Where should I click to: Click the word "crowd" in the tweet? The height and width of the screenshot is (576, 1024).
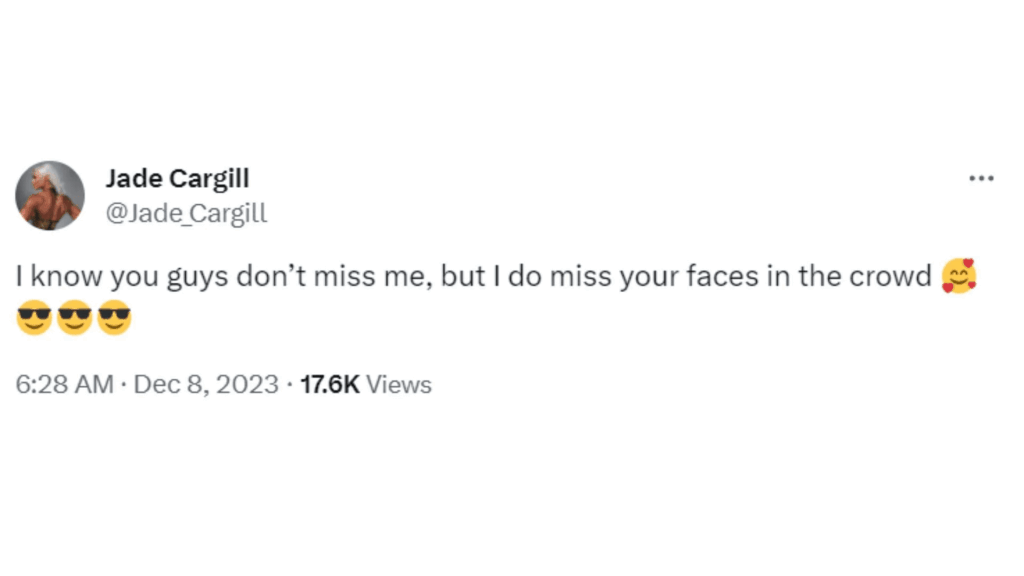point(890,277)
